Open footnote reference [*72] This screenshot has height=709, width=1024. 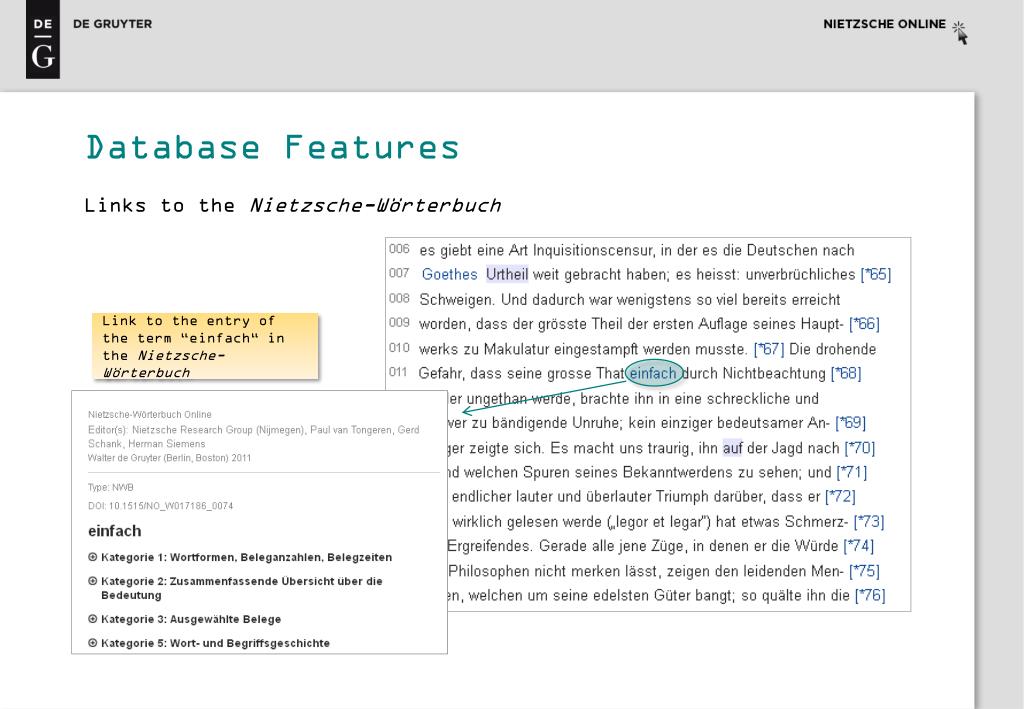point(840,497)
